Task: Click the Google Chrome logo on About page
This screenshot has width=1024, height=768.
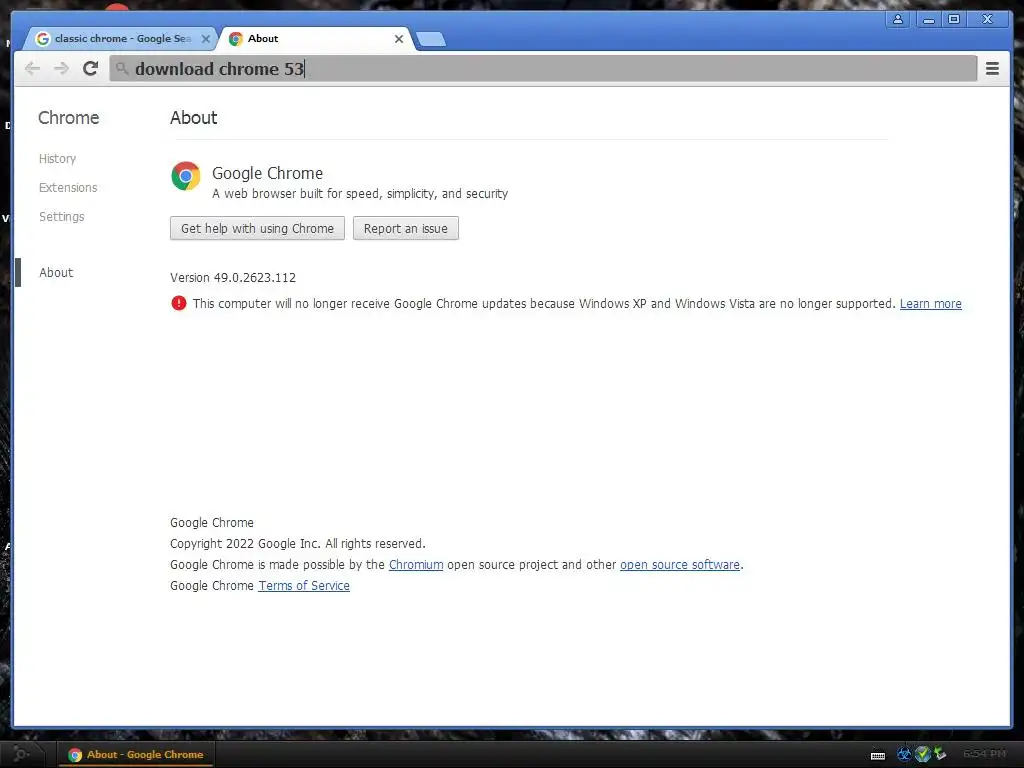Action: coord(185,176)
